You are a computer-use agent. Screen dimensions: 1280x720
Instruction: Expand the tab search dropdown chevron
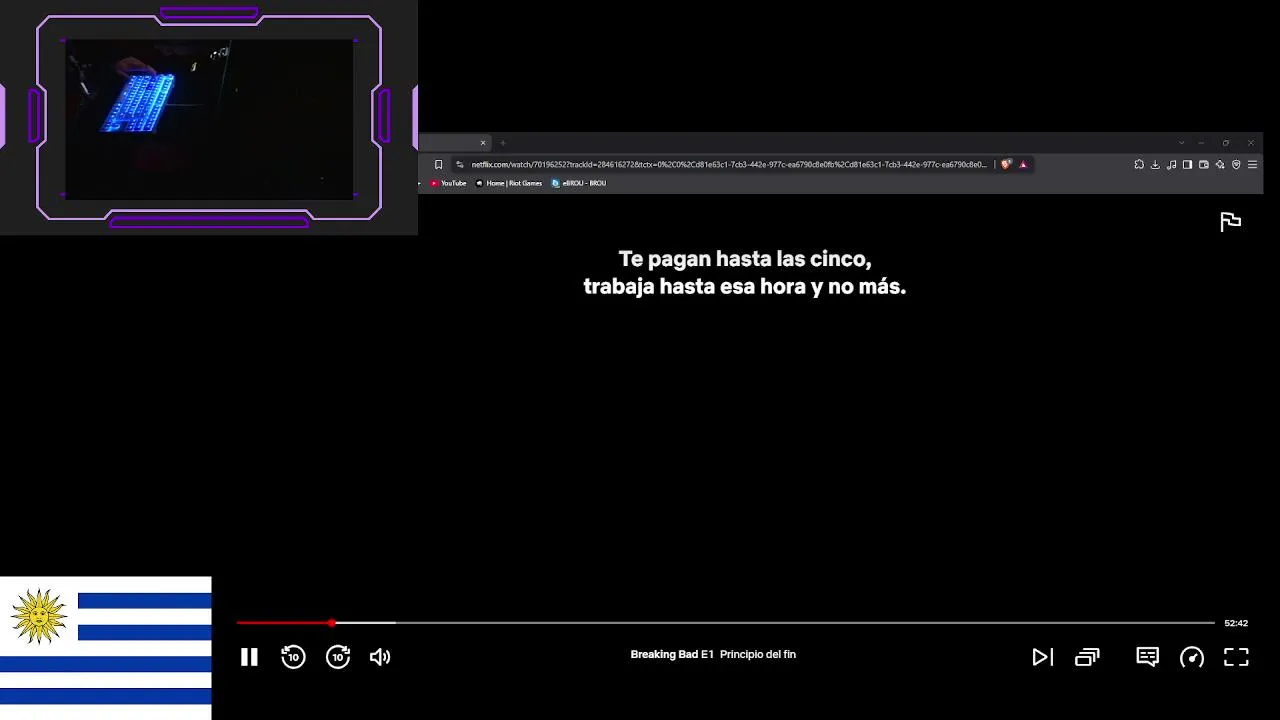click(x=1181, y=143)
